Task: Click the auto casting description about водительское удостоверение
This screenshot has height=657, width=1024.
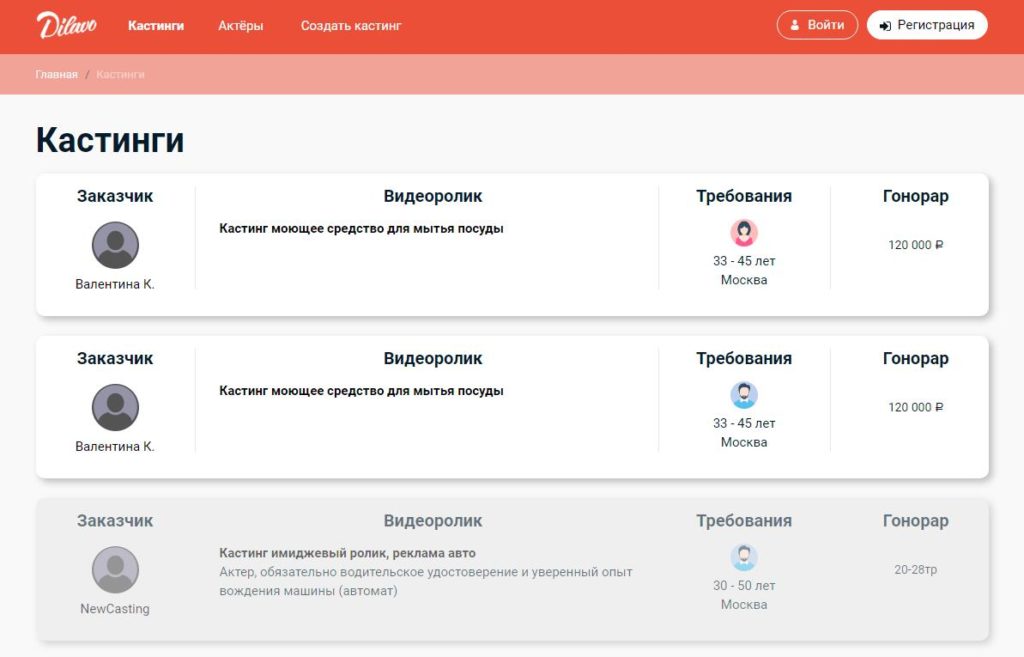Action: (x=426, y=581)
